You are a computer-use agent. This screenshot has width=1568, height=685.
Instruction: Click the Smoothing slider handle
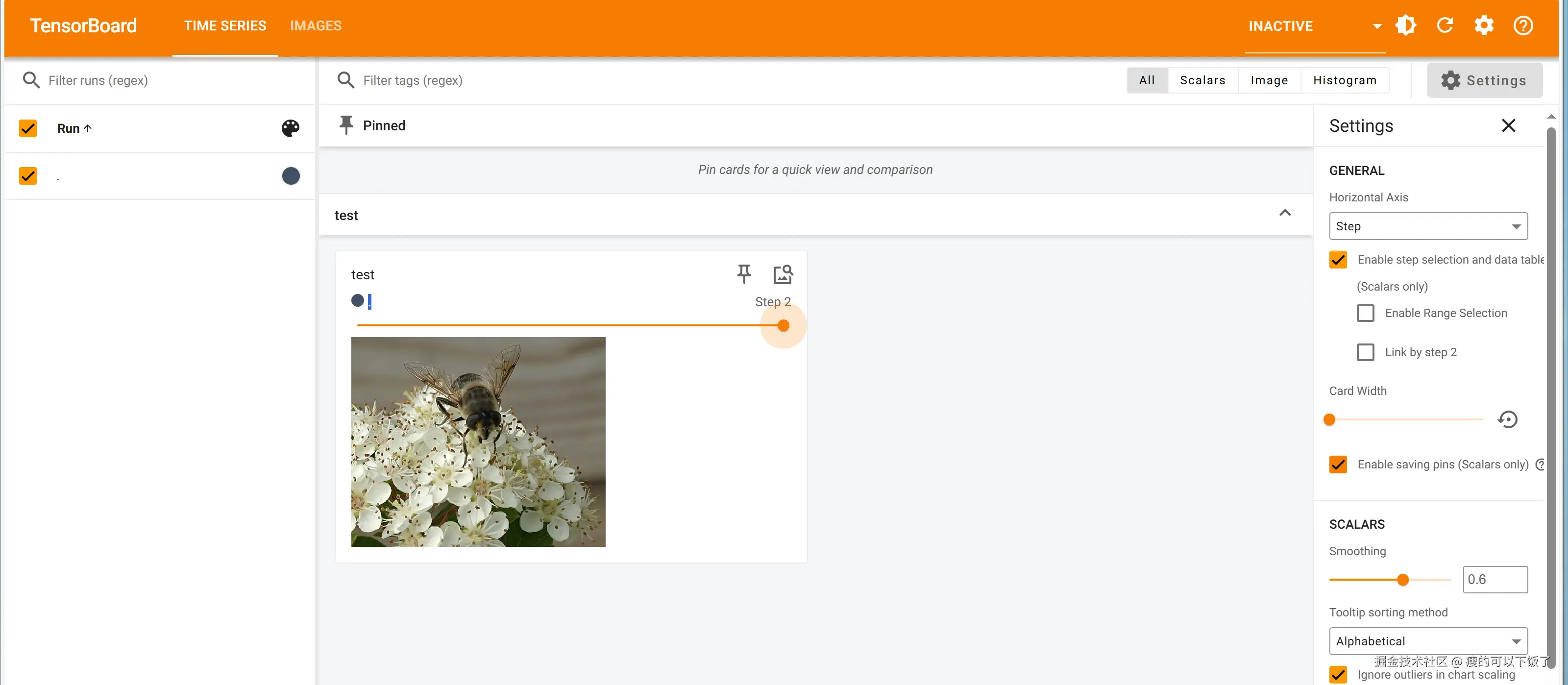coord(1402,580)
